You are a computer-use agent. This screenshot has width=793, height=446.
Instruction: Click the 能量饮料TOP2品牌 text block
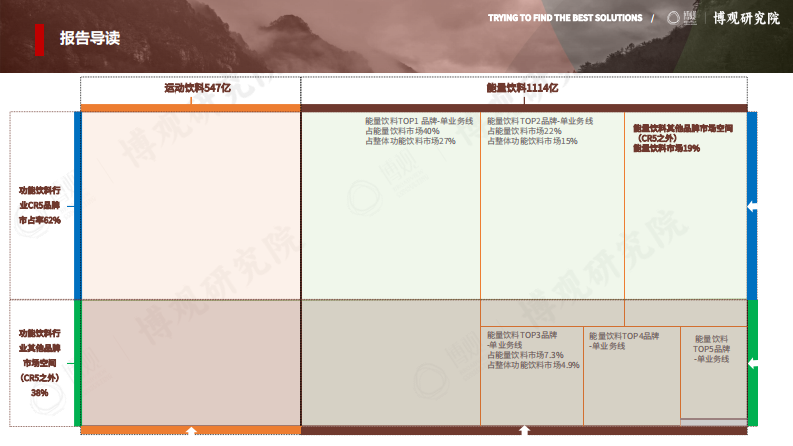[540, 131]
